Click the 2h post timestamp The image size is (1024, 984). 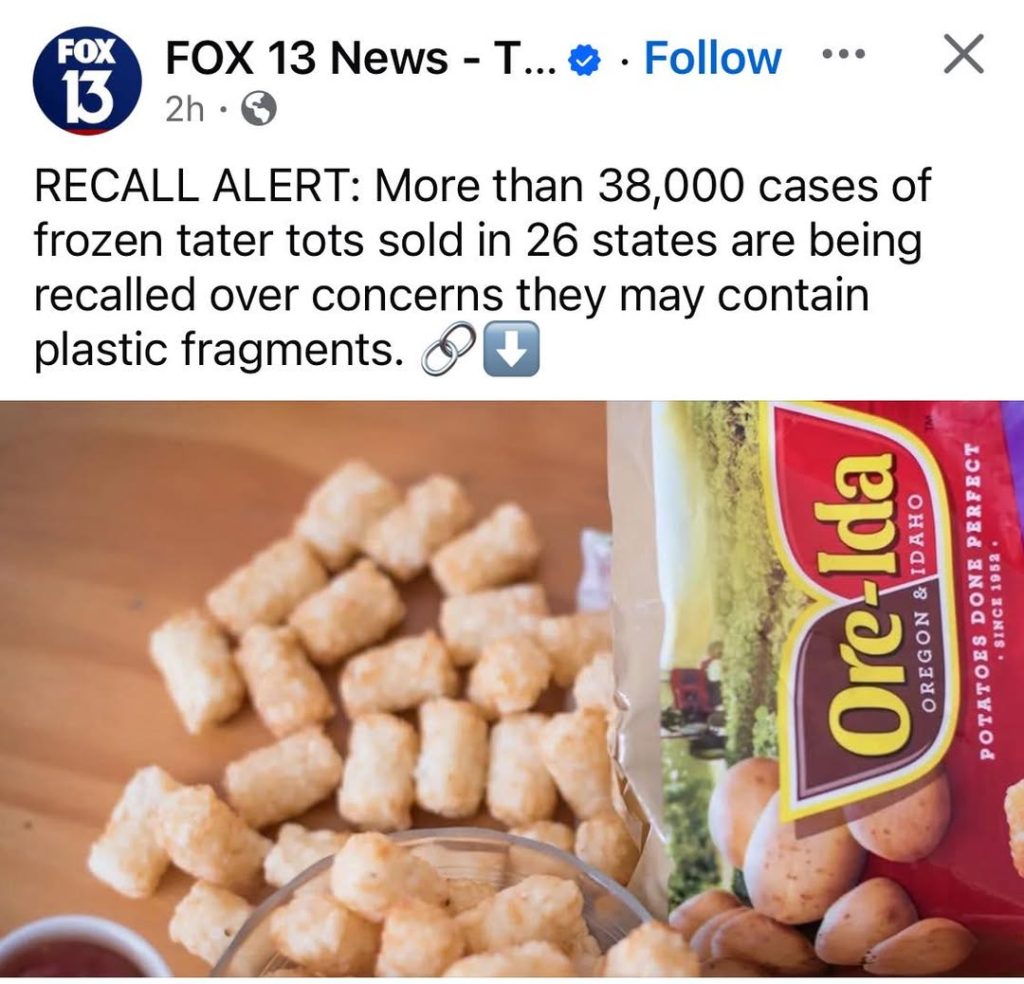coord(185,111)
